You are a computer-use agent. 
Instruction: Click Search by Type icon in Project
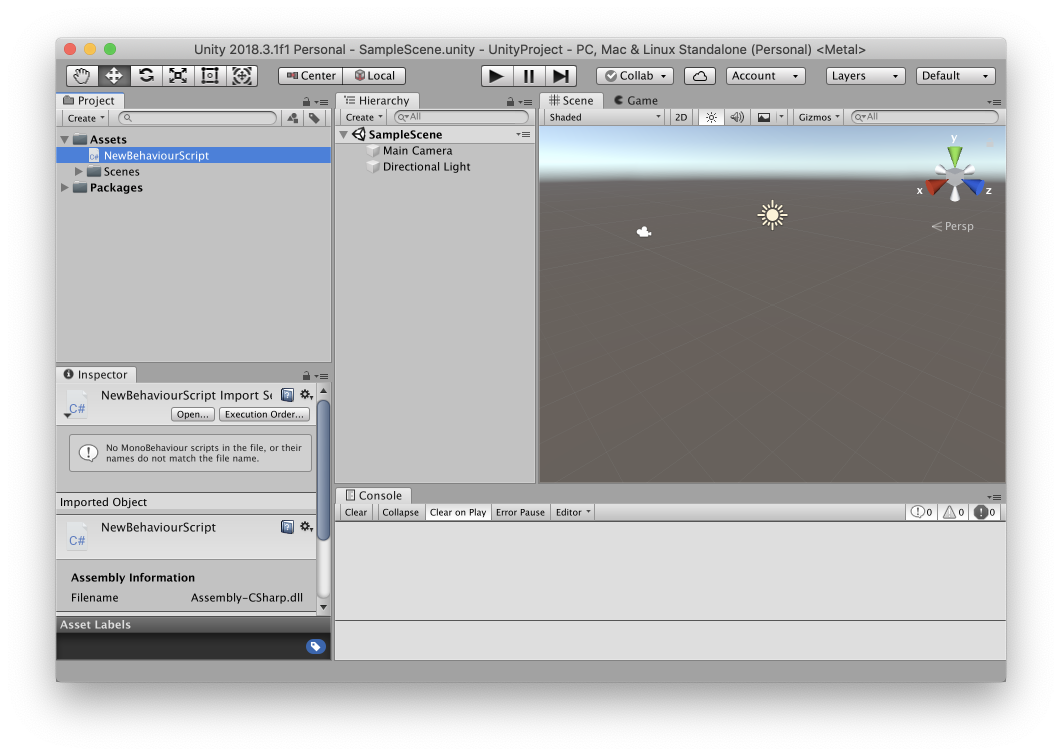(293, 118)
